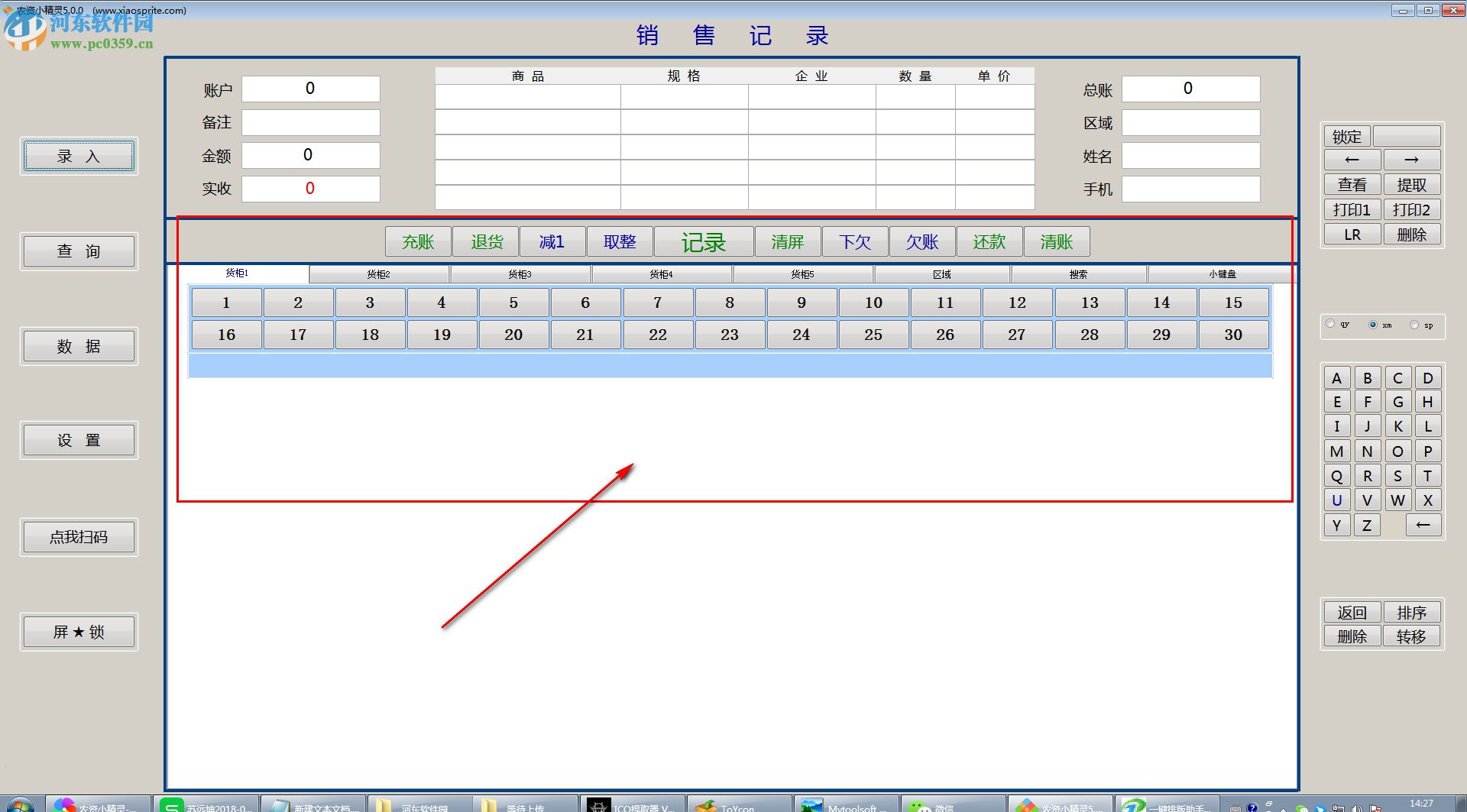This screenshot has height=812, width=1467.
Task: Click shelf slot button 23
Action: tap(730, 335)
